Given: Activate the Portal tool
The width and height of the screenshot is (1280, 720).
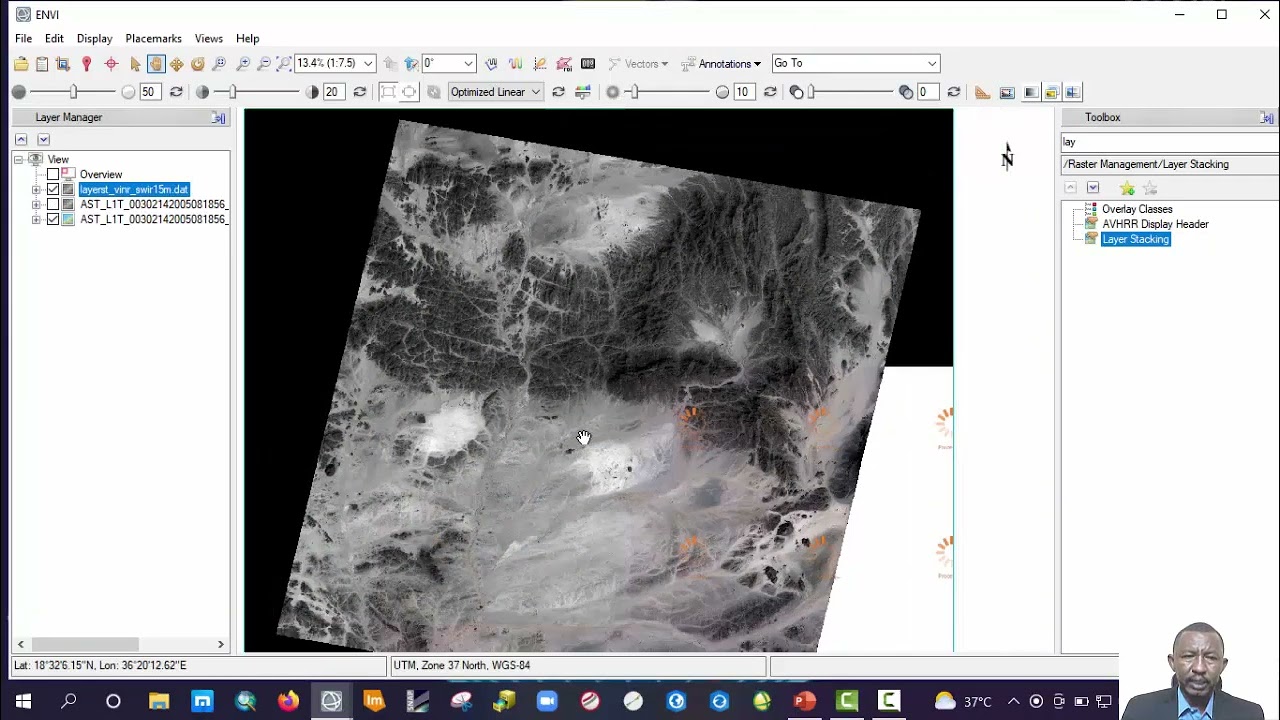Looking at the screenshot, I should pos(1007,92).
